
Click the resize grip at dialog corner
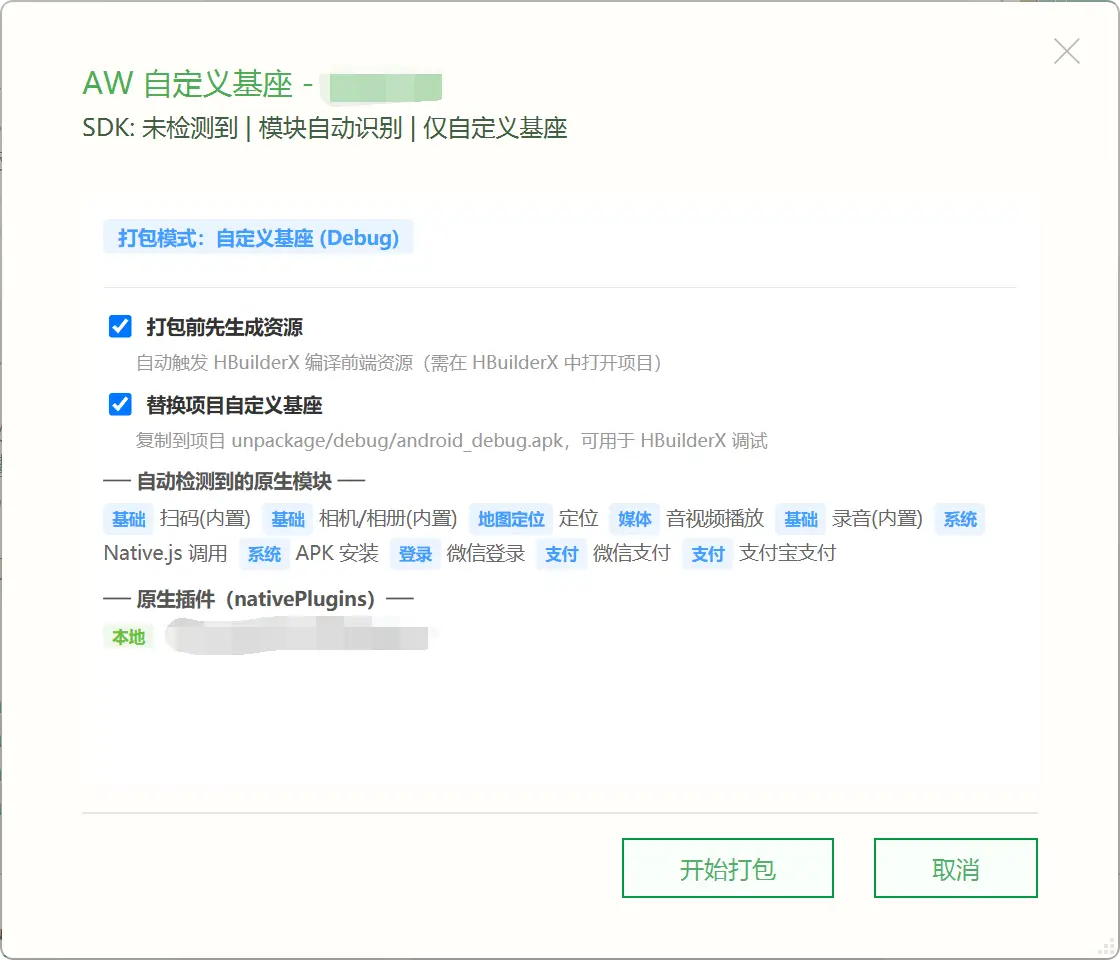pos(1106,946)
